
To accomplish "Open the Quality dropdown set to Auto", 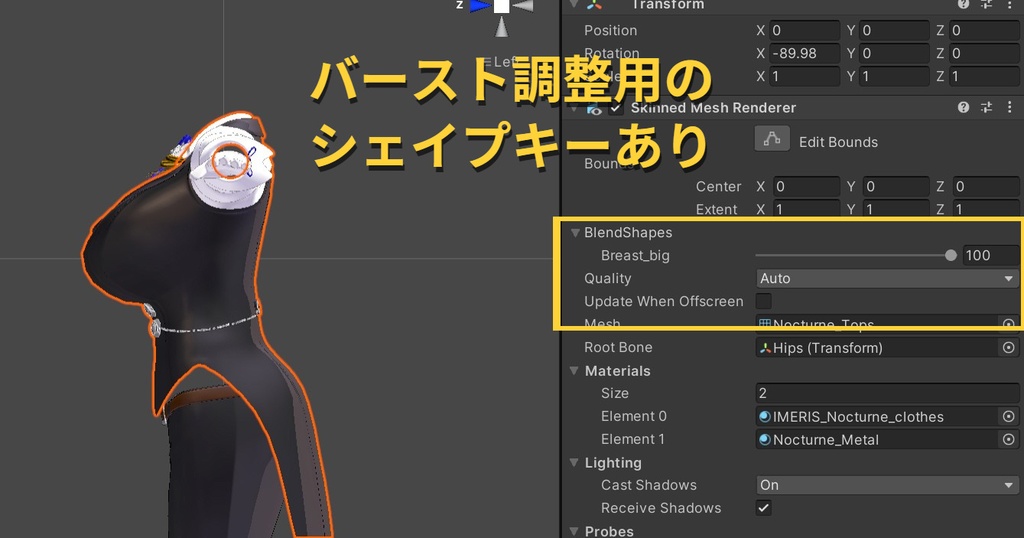I will click(x=887, y=278).
